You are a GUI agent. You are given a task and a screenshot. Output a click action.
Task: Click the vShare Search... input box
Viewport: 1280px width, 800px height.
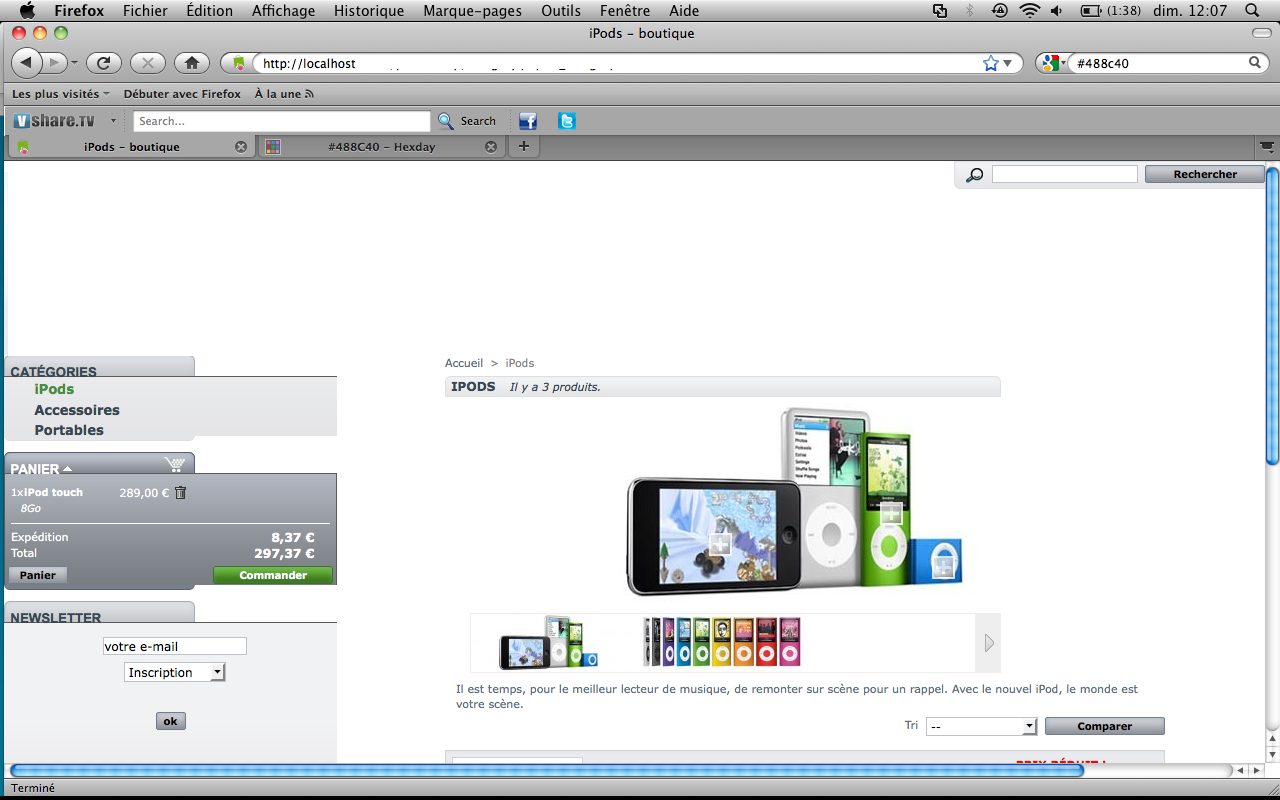tap(282, 121)
